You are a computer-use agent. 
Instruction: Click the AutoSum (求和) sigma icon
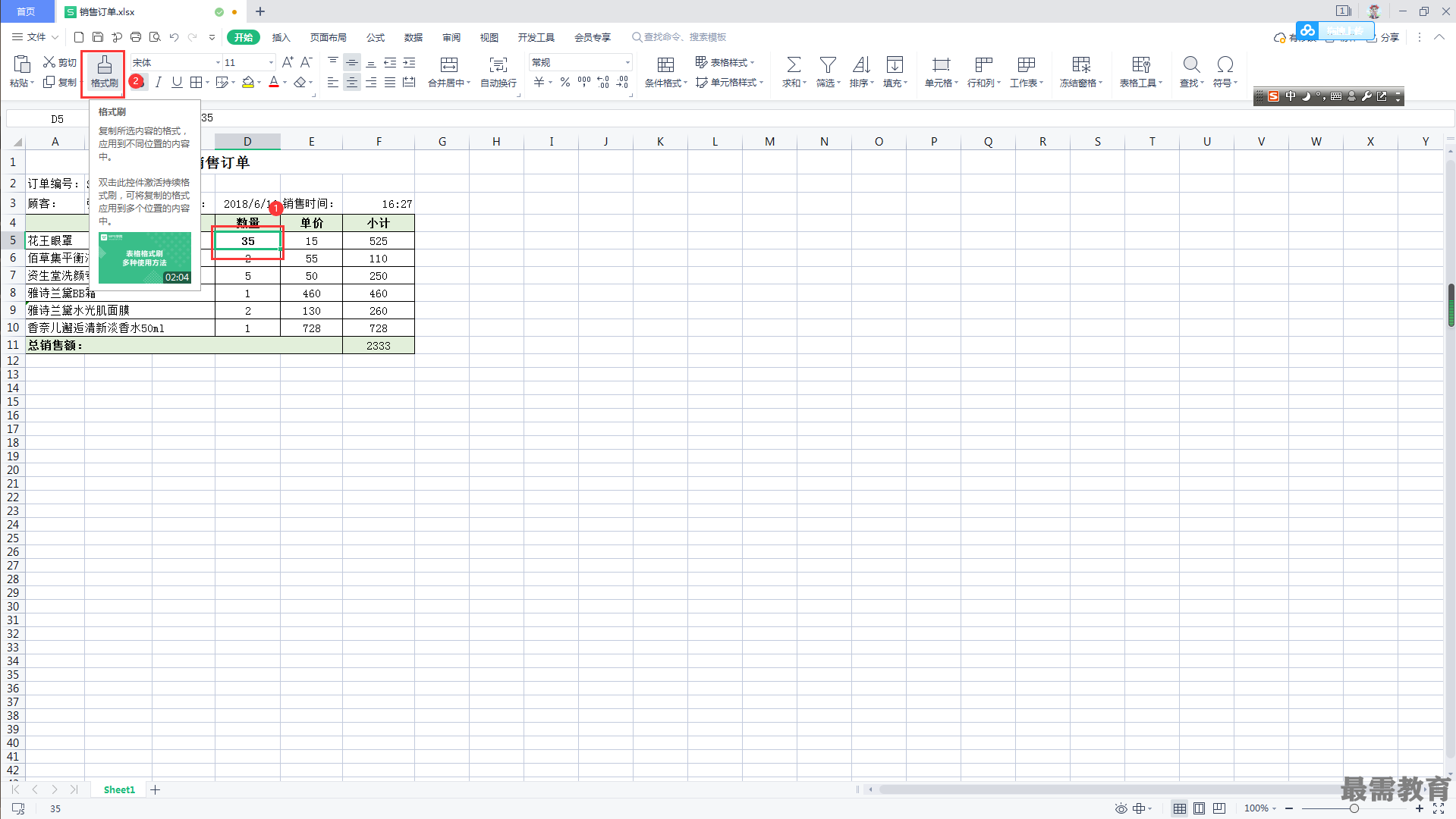[x=794, y=65]
